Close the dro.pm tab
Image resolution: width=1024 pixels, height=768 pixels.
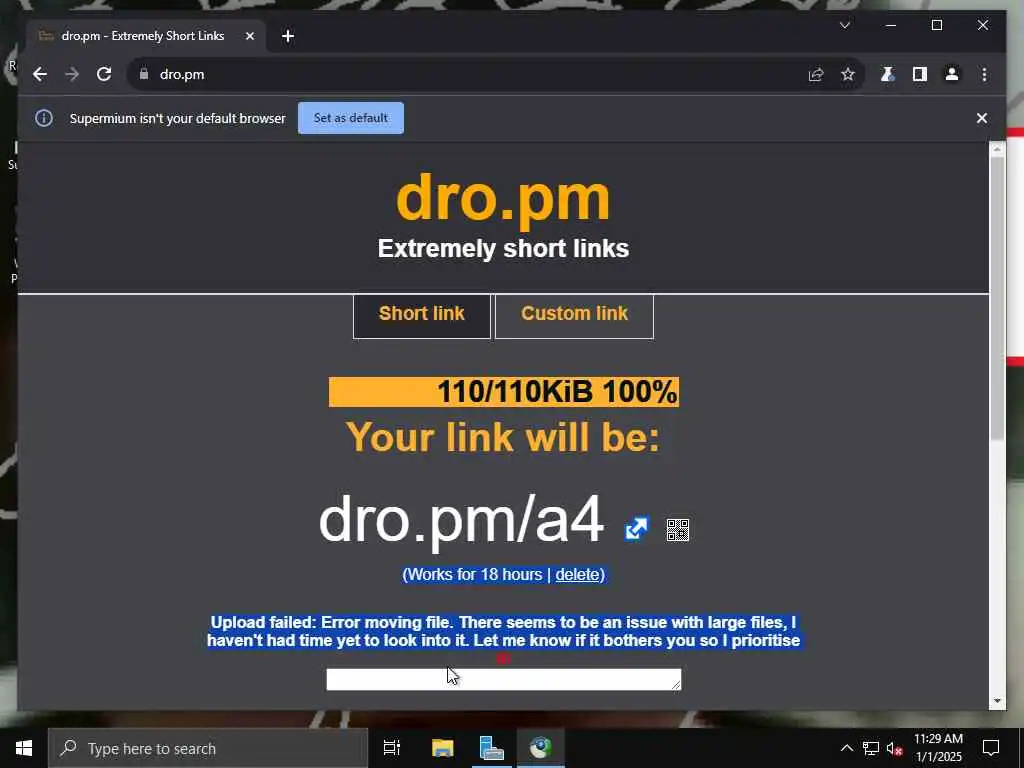(249, 36)
